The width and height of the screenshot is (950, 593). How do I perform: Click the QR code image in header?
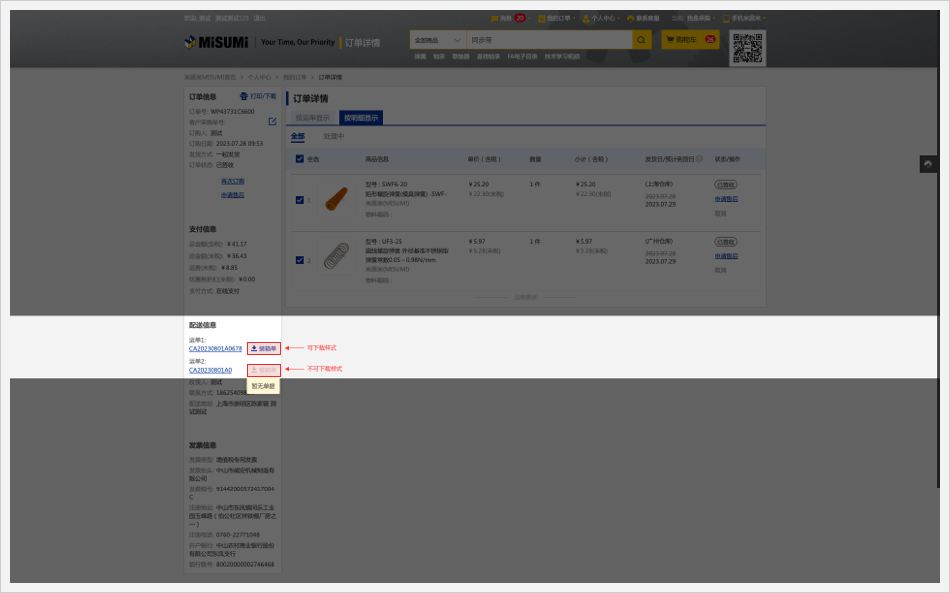coord(747,47)
